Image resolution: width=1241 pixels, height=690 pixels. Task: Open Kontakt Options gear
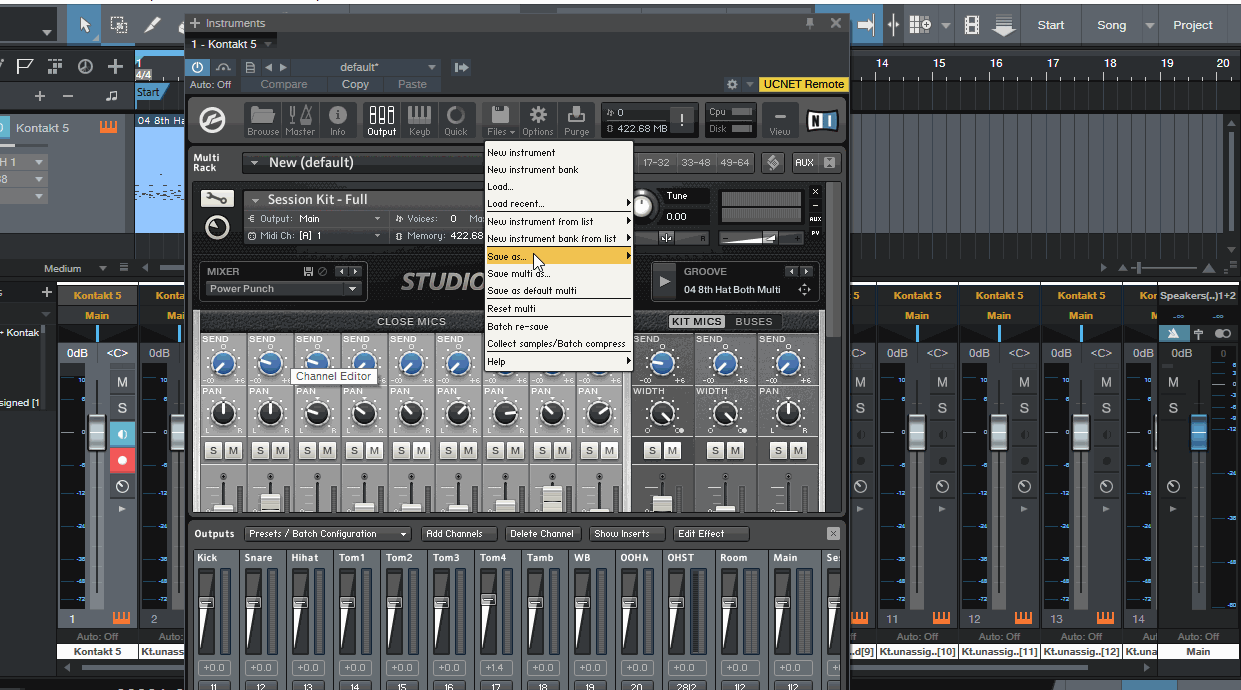[537, 119]
